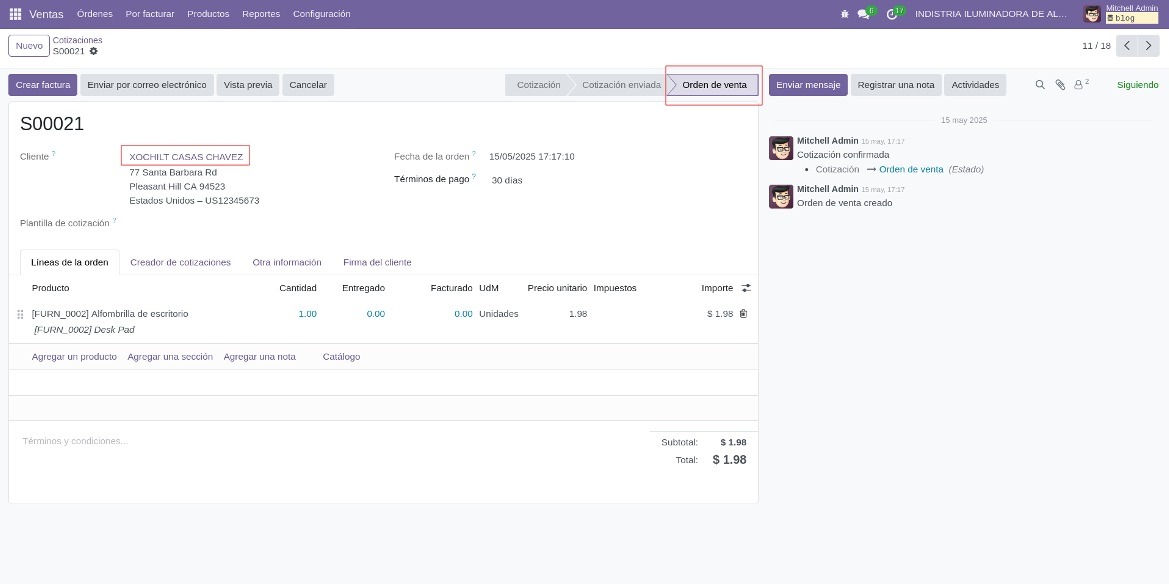Show followers list icon
Screen dimensions: 1169x584
tap(1080, 84)
